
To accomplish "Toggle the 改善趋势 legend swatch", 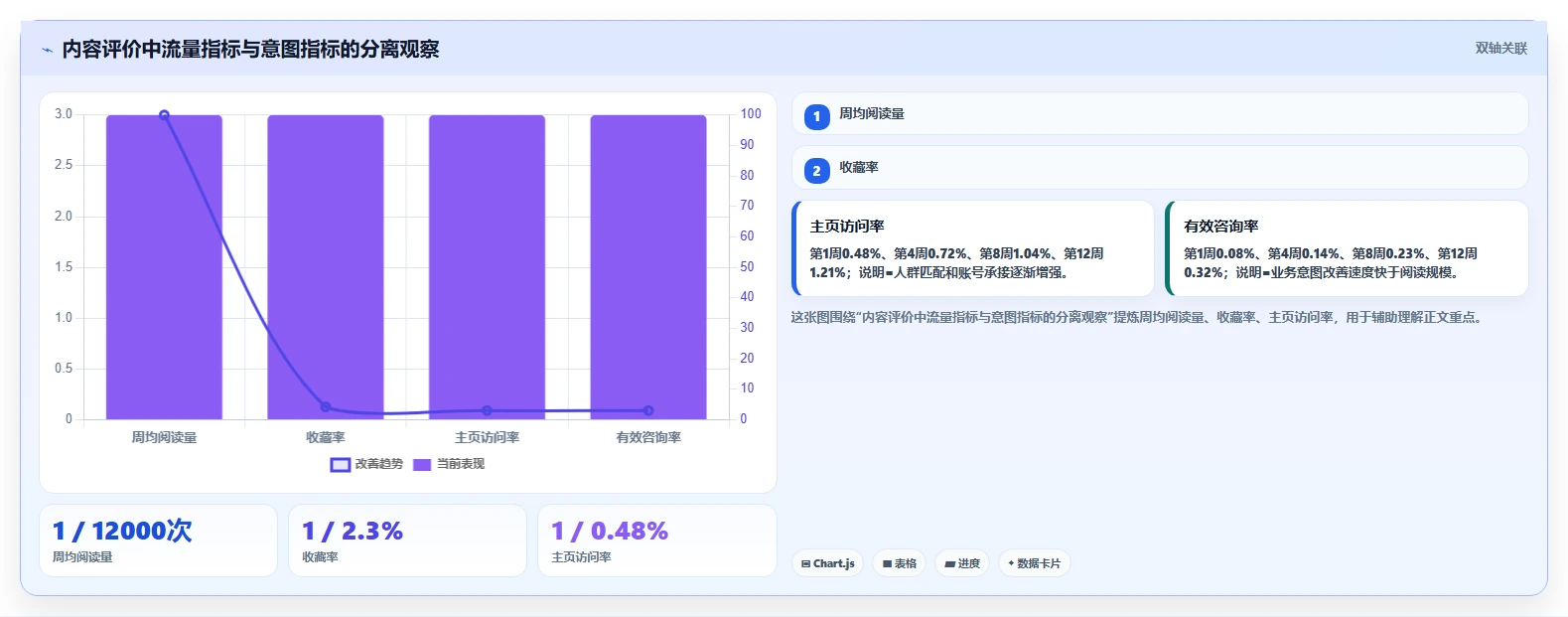I will pyautogui.click(x=340, y=464).
